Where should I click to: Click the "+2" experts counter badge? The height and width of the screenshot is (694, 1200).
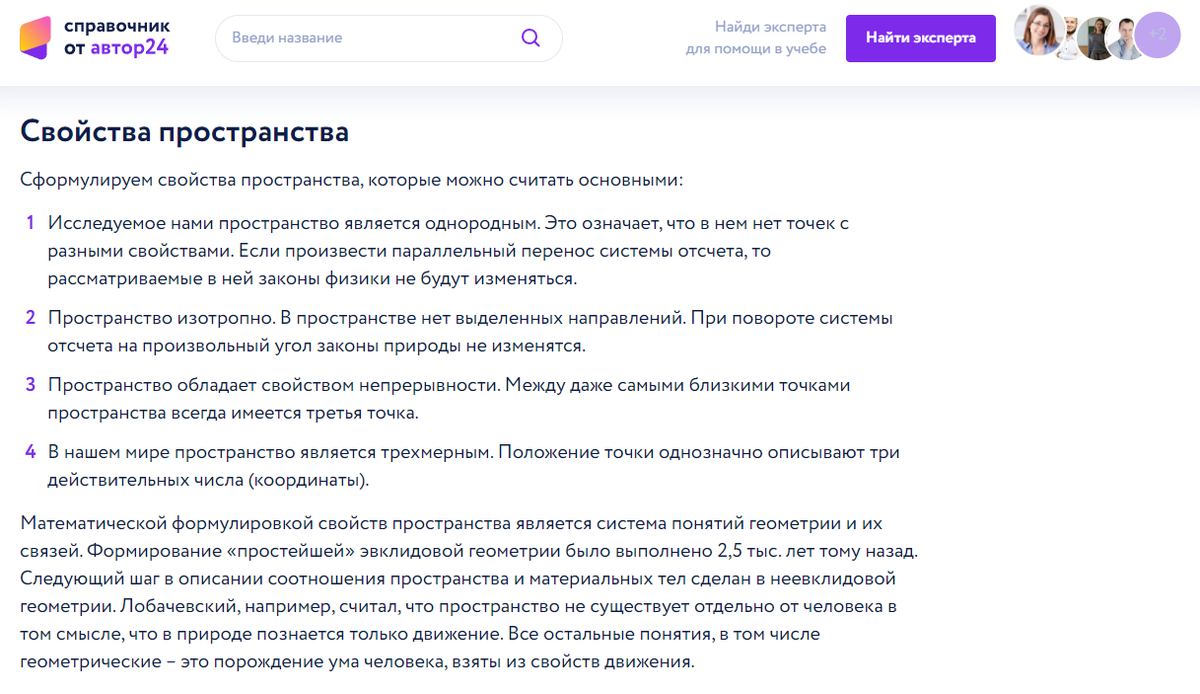click(x=1159, y=33)
